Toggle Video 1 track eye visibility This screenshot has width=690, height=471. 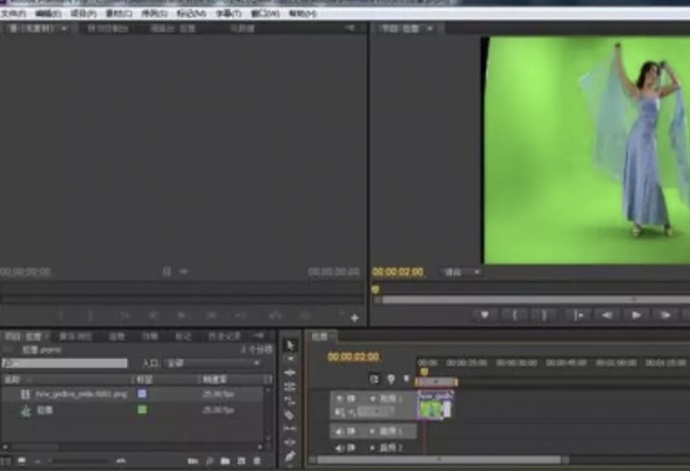pyautogui.click(x=339, y=398)
